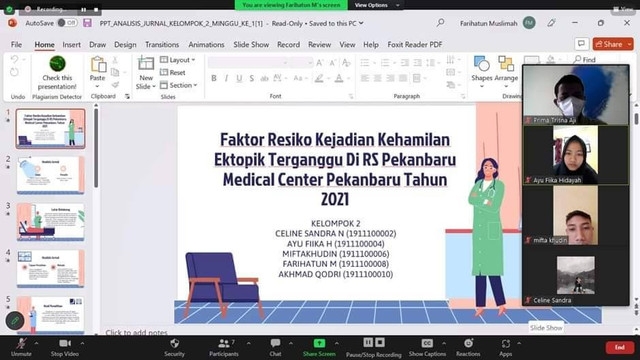
Task: Toggle Center paragraph alignment
Action: click(x=378, y=78)
